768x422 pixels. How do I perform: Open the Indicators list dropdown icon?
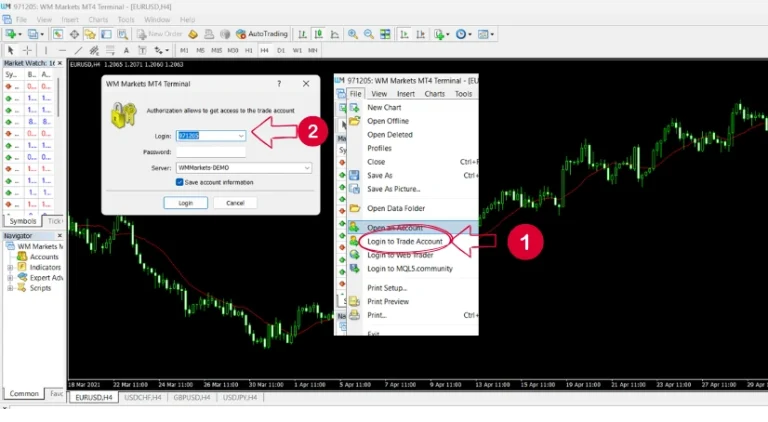441,34
